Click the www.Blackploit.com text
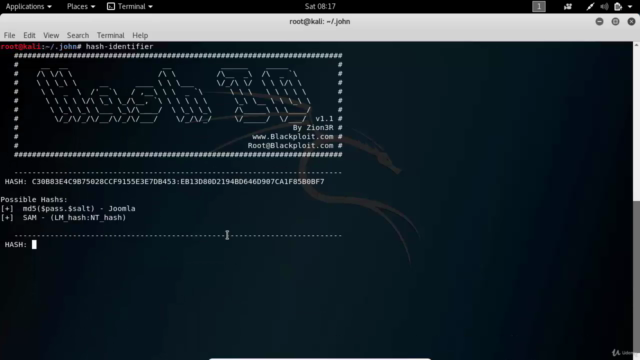Viewport: 640px width, 360px height. (x=293, y=137)
